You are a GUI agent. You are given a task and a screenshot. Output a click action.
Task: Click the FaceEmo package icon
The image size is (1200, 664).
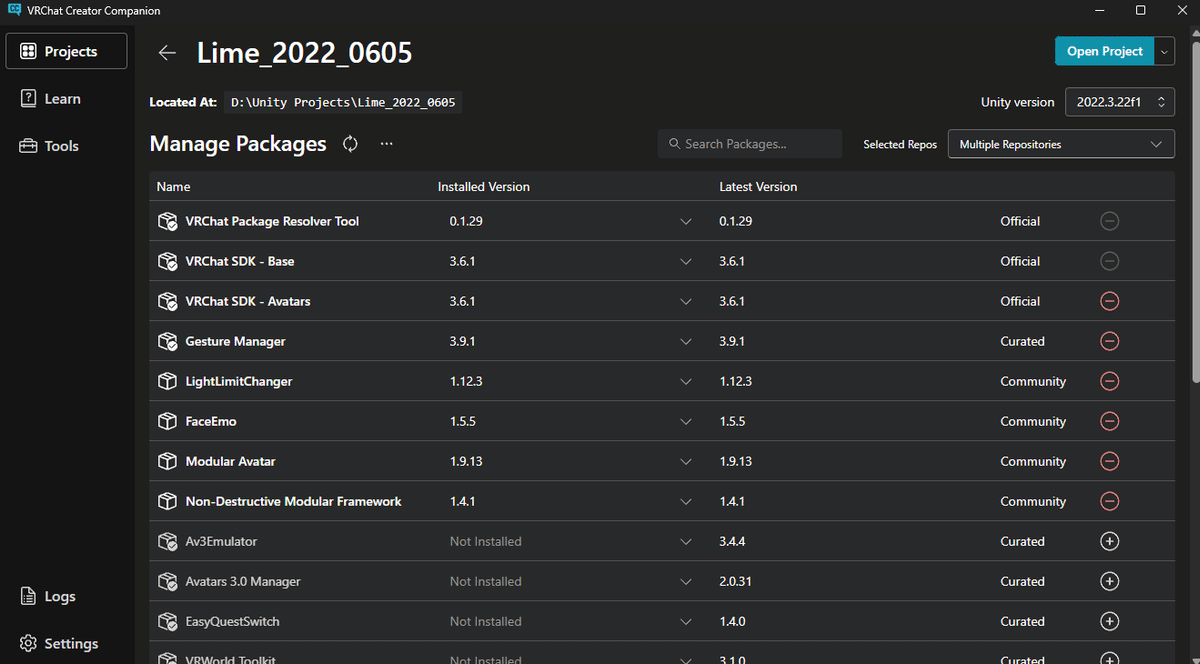pyautogui.click(x=168, y=421)
